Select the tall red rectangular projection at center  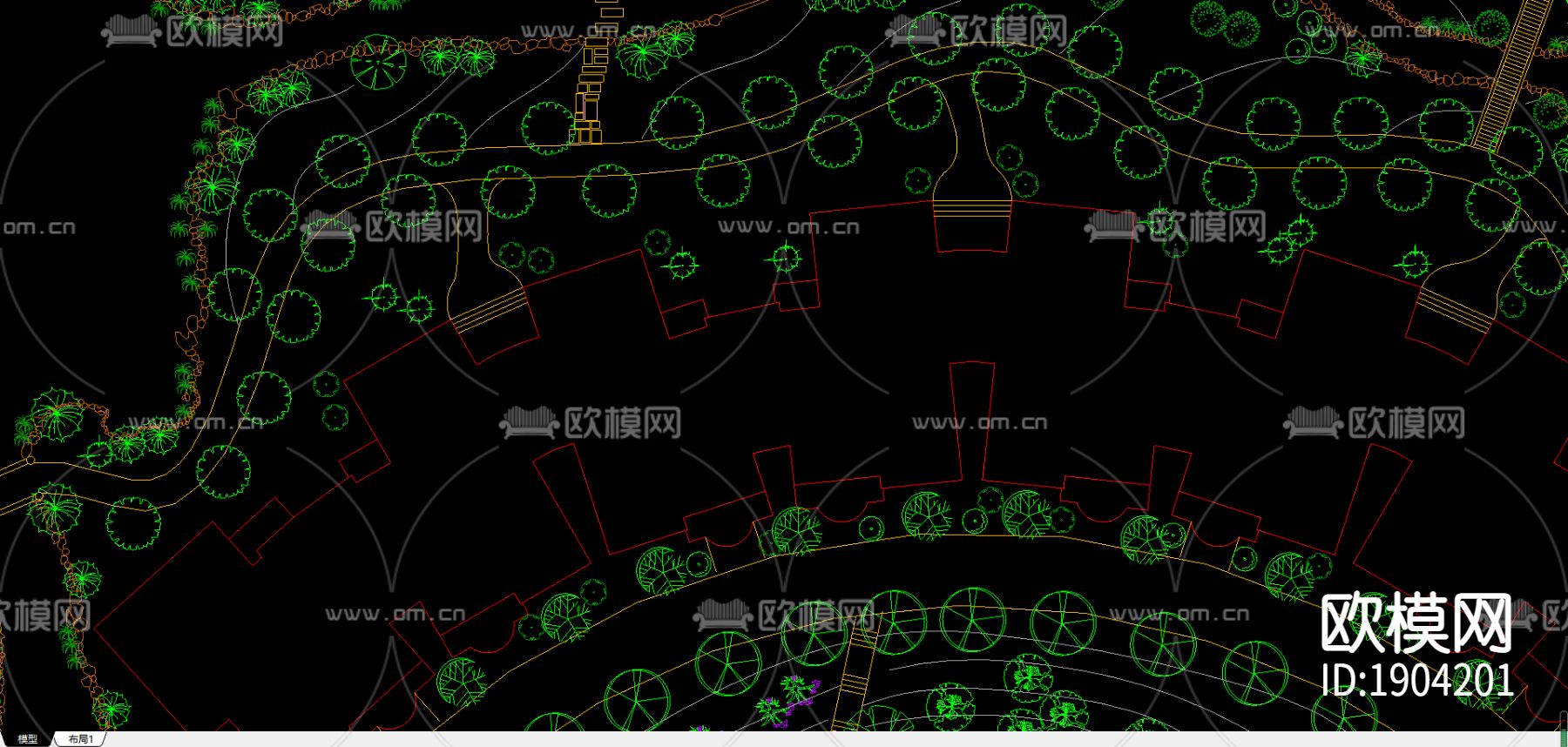coord(972,420)
